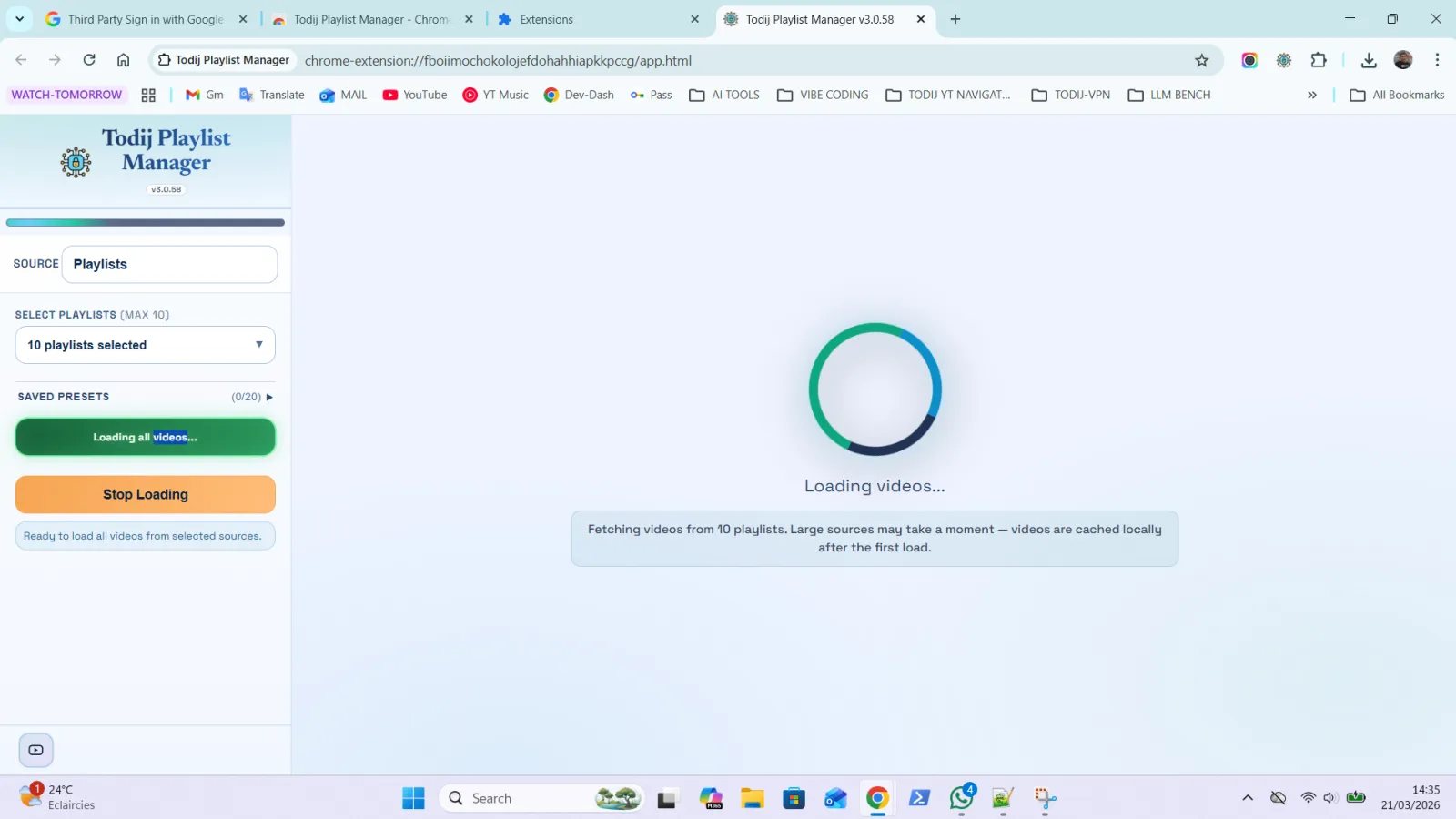The height and width of the screenshot is (819, 1456).
Task: Open the bookmark tab groups grid icon
Action: pyautogui.click(x=148, y=95)
